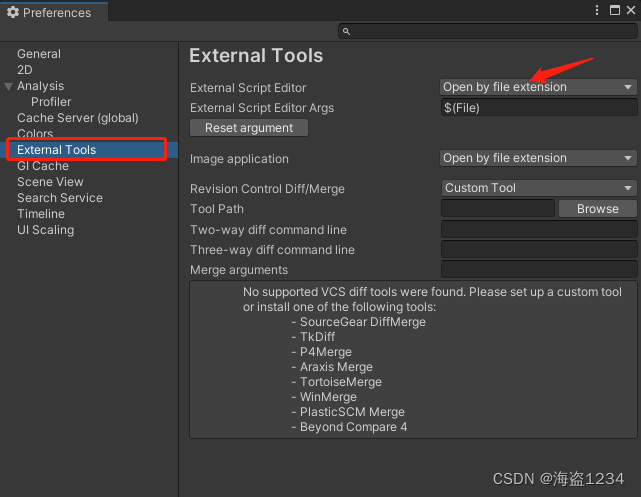The image size is (641, 497).
Task: Open Scene View preferences
Action: (x=50, y=182)
